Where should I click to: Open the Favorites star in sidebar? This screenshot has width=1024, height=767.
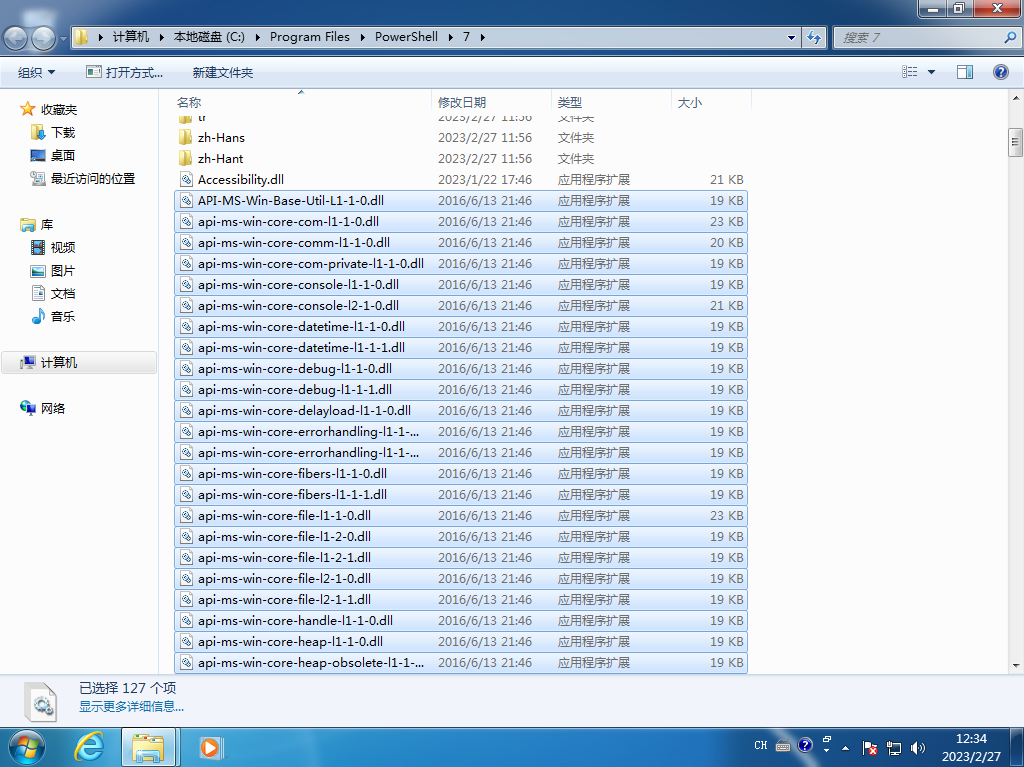point(27,109)
